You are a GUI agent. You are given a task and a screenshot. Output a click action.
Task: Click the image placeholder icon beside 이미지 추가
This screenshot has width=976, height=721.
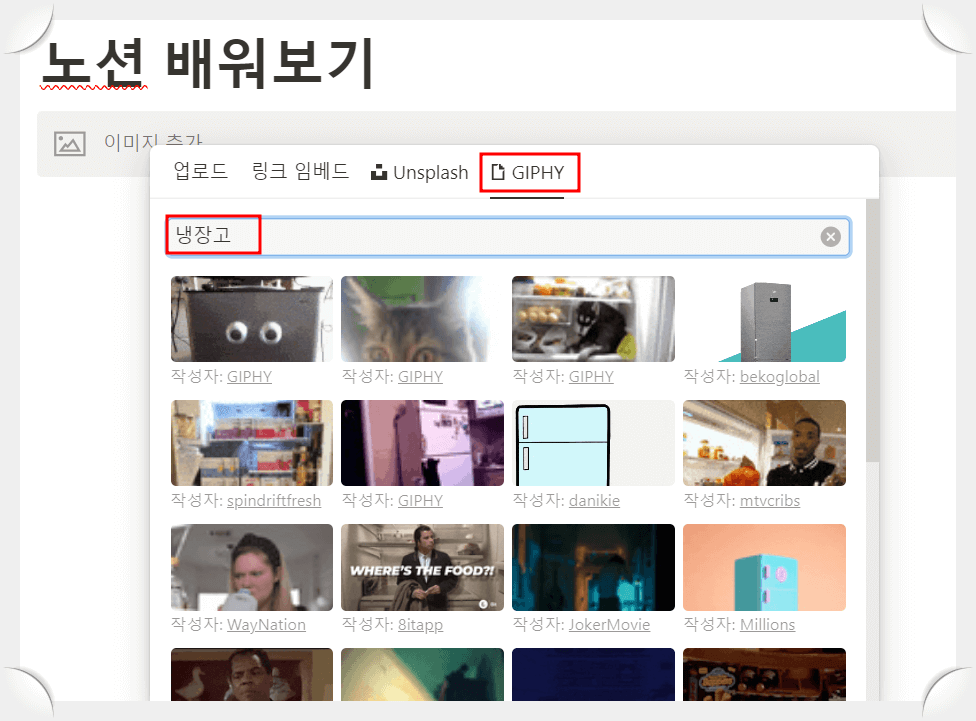[x=68, y=142]
